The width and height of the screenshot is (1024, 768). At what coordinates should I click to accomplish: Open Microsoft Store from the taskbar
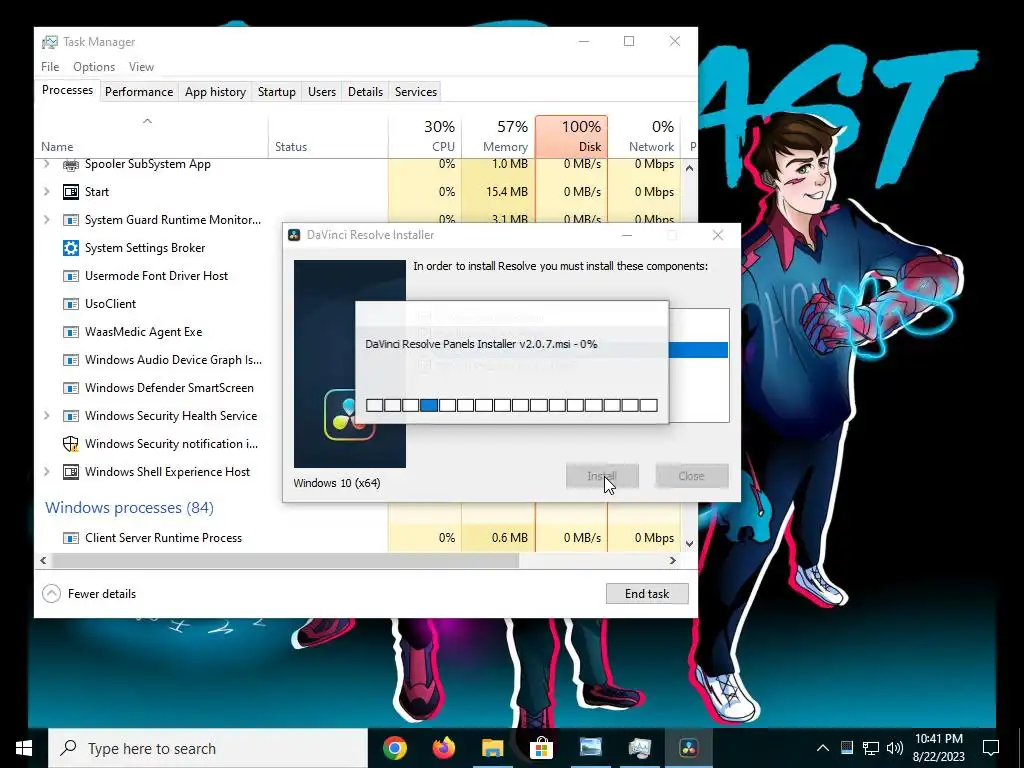(541, 748)
